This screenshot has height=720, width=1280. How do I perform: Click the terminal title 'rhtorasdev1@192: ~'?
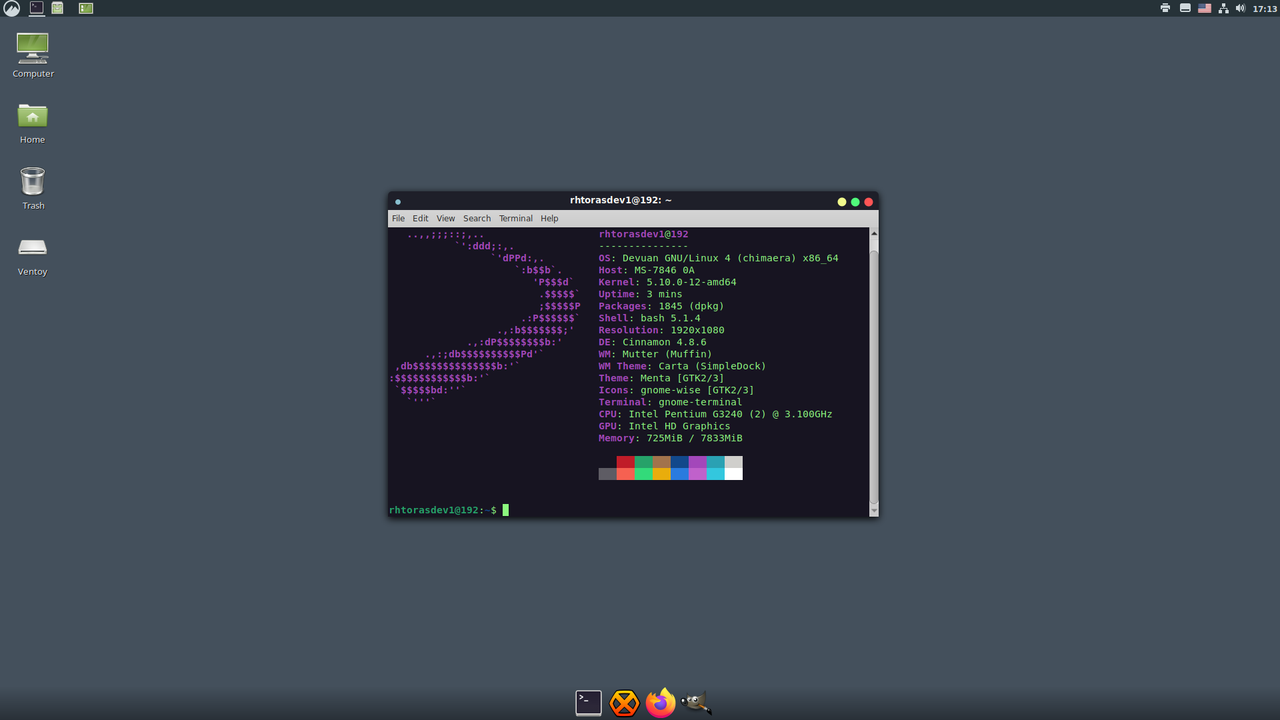point(620,201)
